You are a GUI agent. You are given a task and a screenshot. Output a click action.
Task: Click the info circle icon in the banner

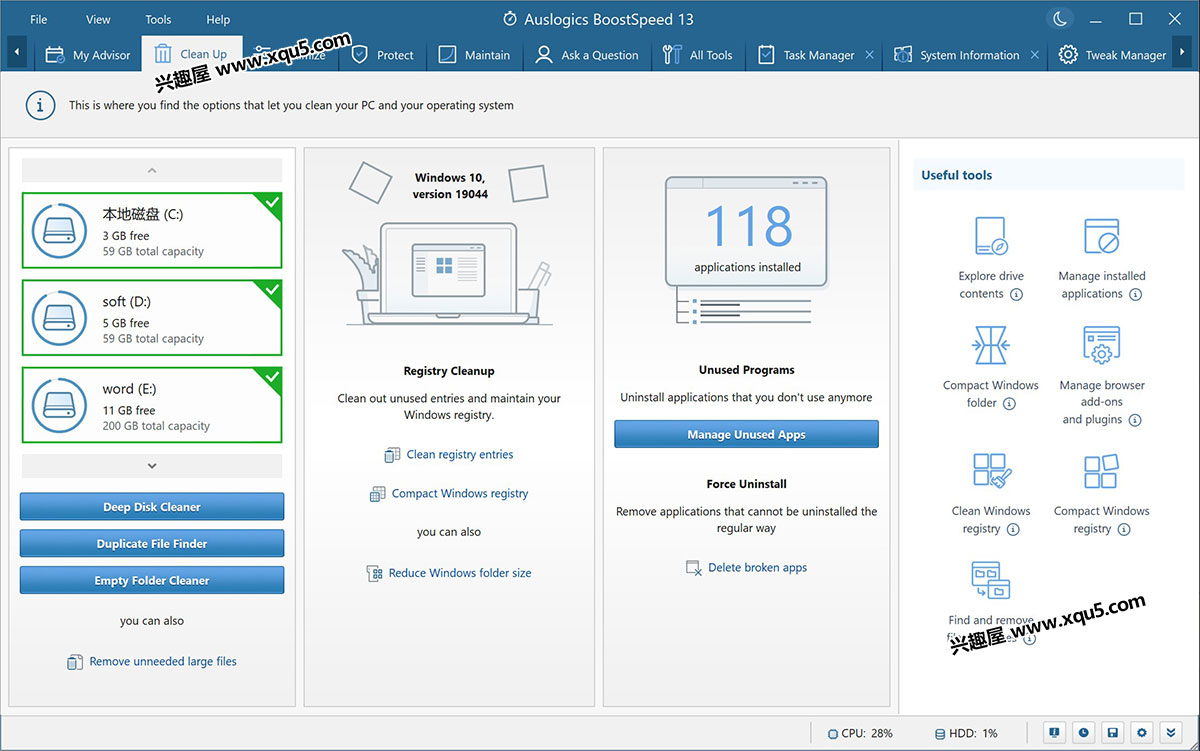pyautogui.click(x=40, y=105)
